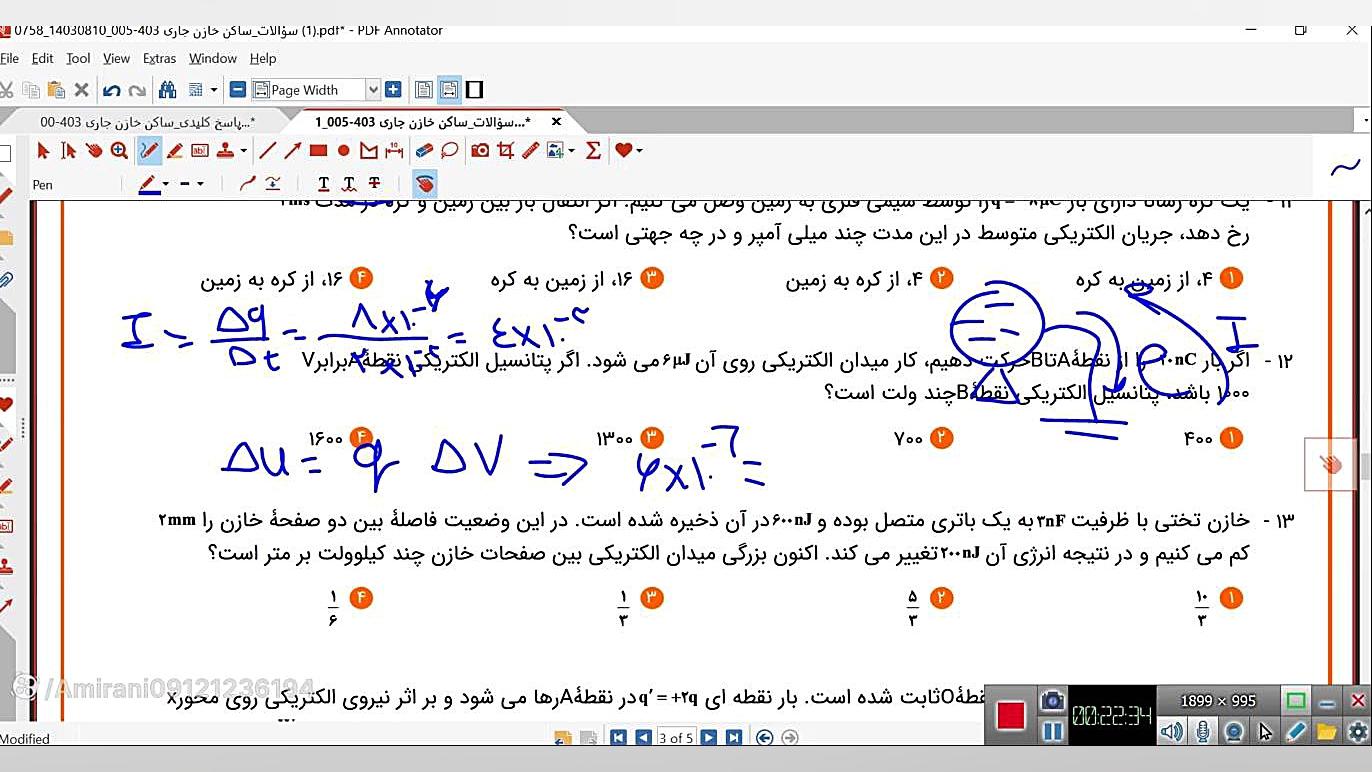Toggle the recorder webcam
1372x772 pixels.
1233,732
